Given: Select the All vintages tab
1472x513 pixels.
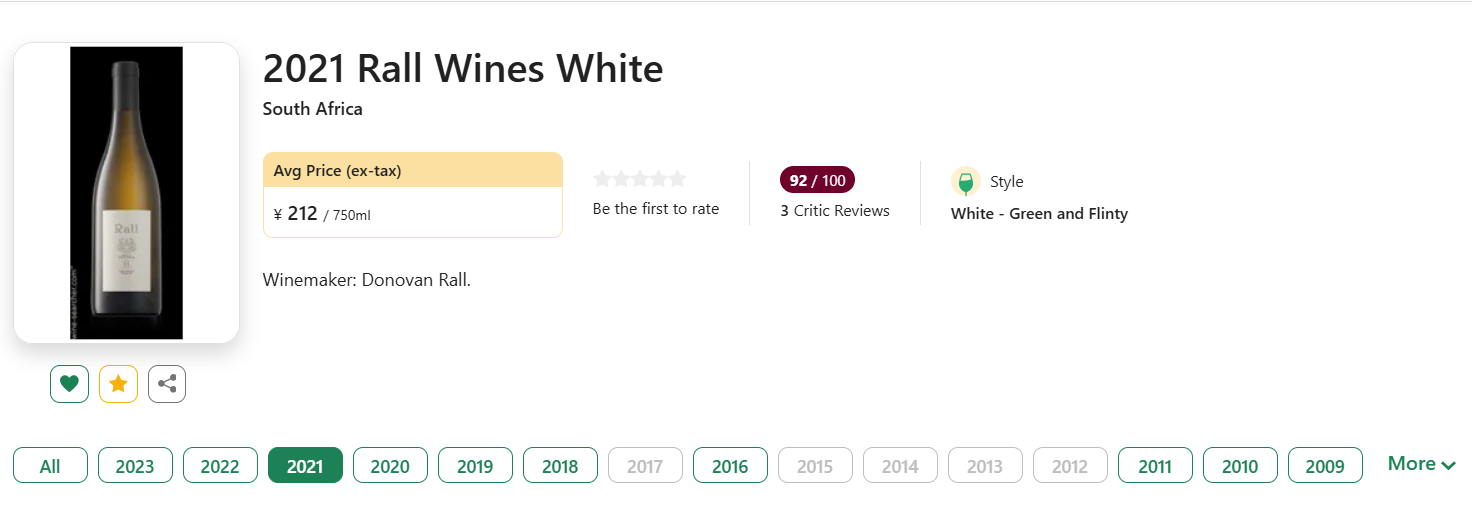Looking at the screenshot, I should (x=50, y=466).
